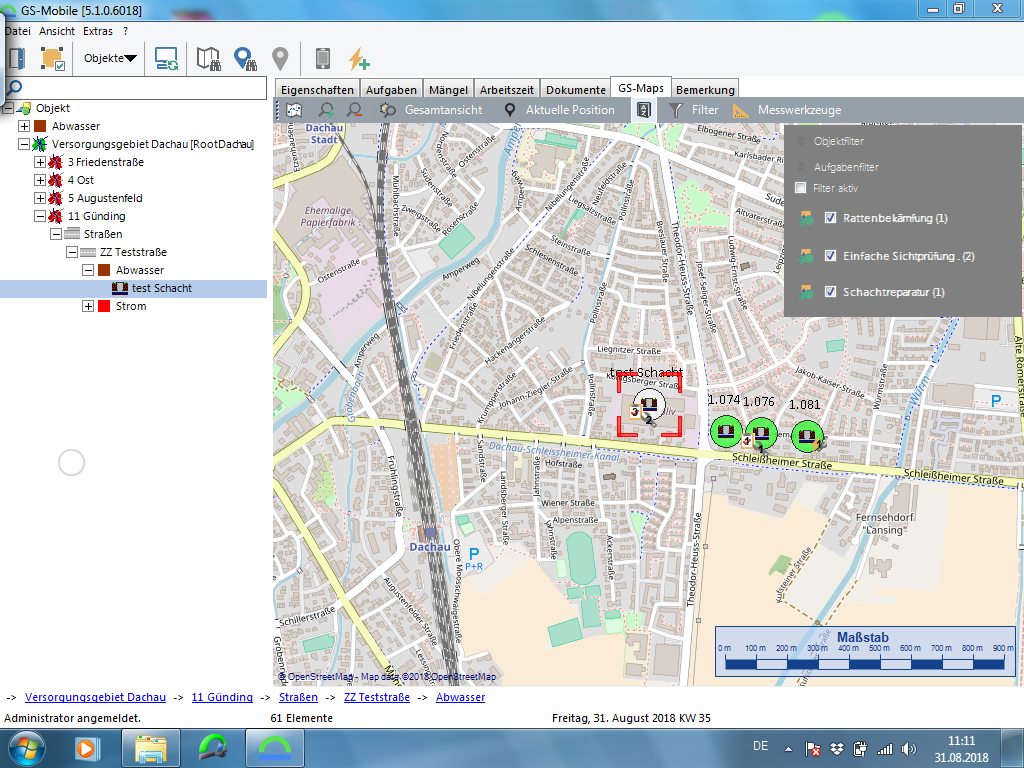The height and width of the screenshot is (768, 1024).
Task: Open the Extras menu
Action: (97, 31)
